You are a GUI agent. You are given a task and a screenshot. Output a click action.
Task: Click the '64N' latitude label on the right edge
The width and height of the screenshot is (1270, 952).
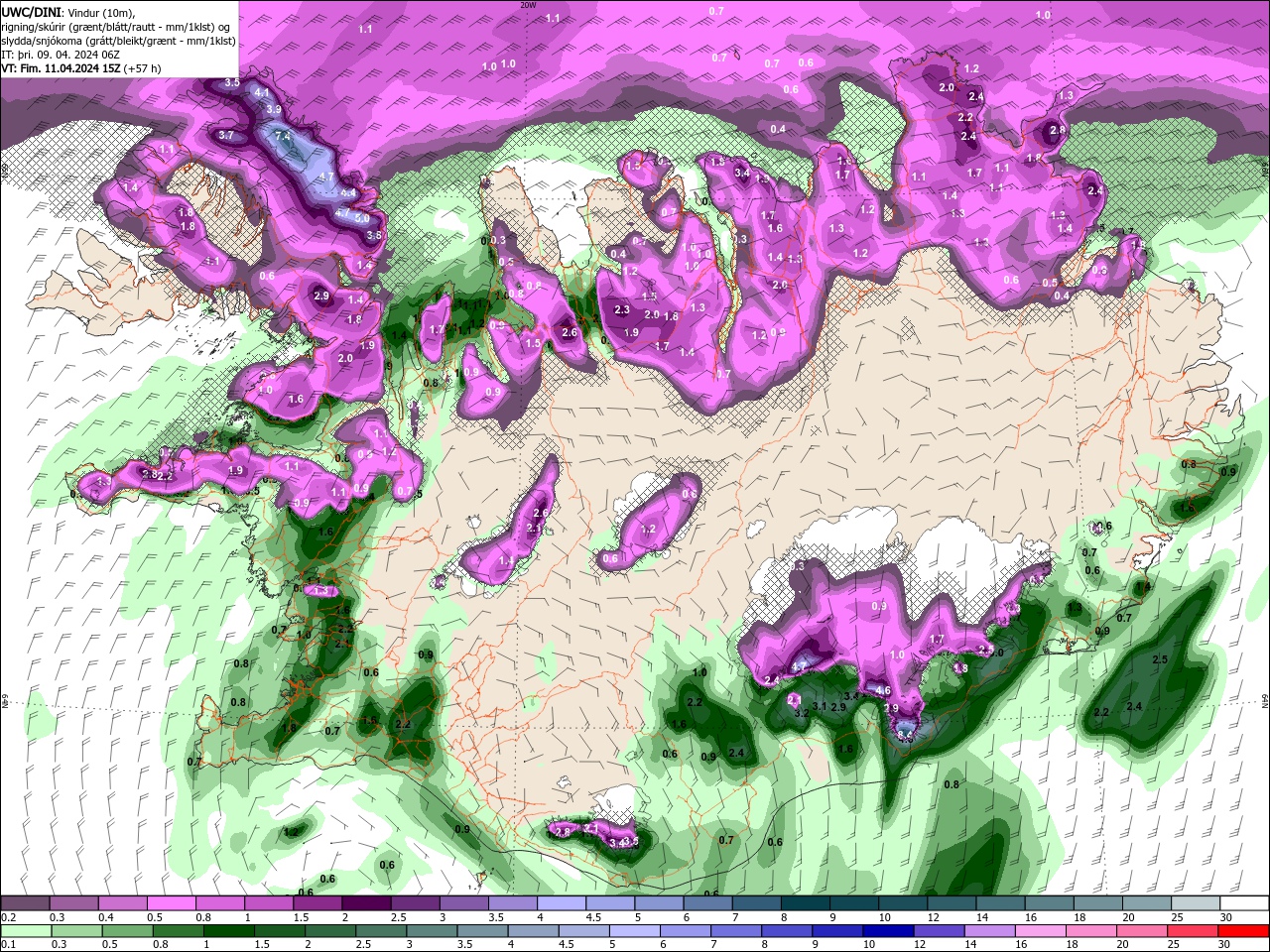click(1266, 700)
